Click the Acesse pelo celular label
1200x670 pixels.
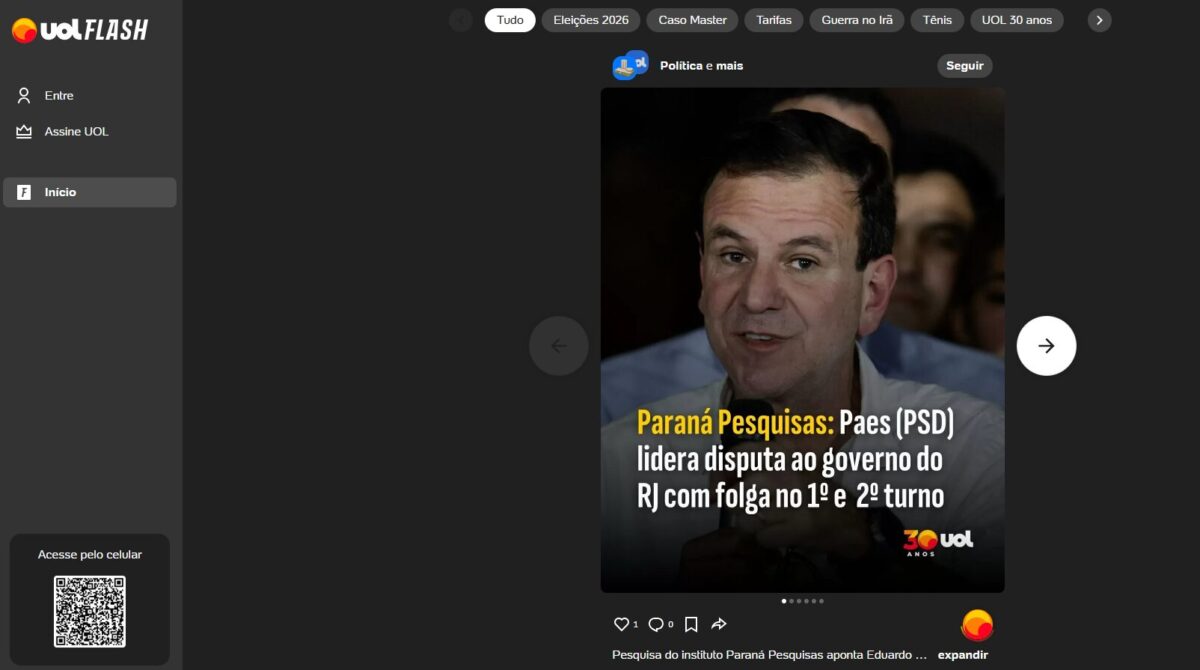click(90, 554)
